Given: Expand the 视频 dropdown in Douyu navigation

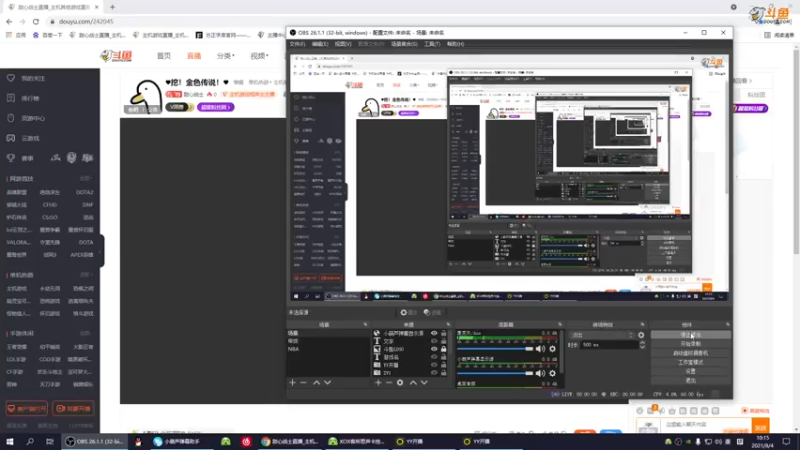Looking at the screenshot, I should point(259,56).
